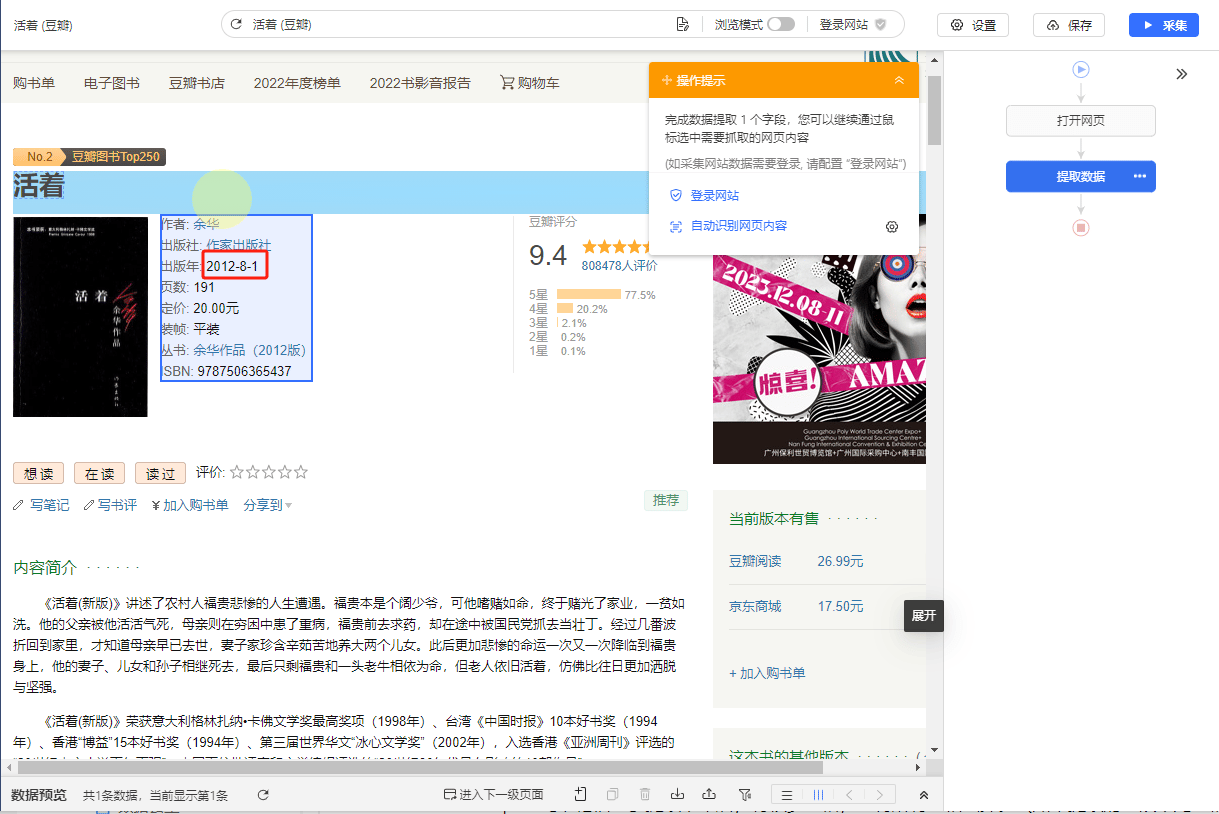Click the 808478人评价 ratings link
Viewport: 1219px width, 814px height.
click(619, 266)
